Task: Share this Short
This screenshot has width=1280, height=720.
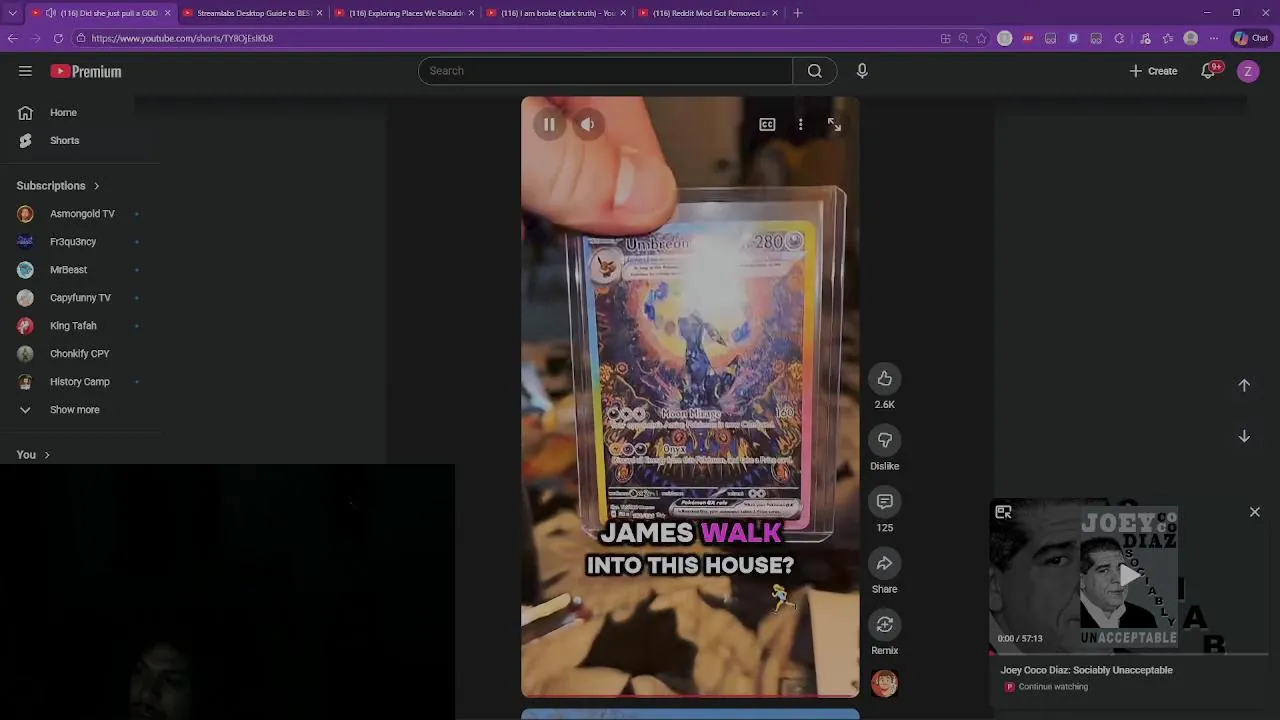Action: tap(884, 564)
